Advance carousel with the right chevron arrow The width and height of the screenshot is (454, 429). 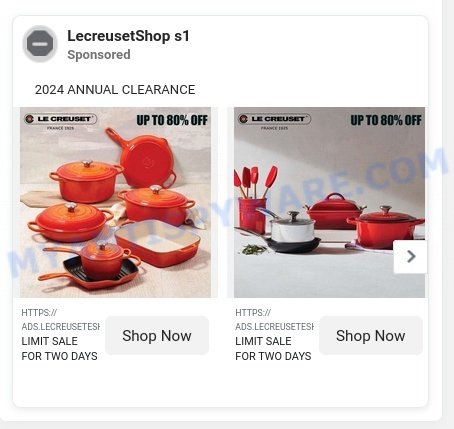pos(410,256)
